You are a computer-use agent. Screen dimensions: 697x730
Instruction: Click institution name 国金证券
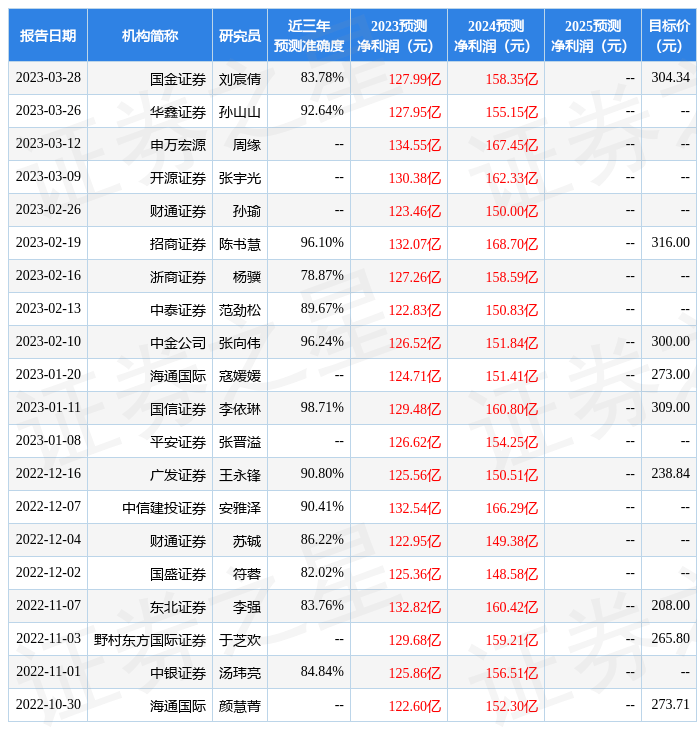click(x=178, y=79)
